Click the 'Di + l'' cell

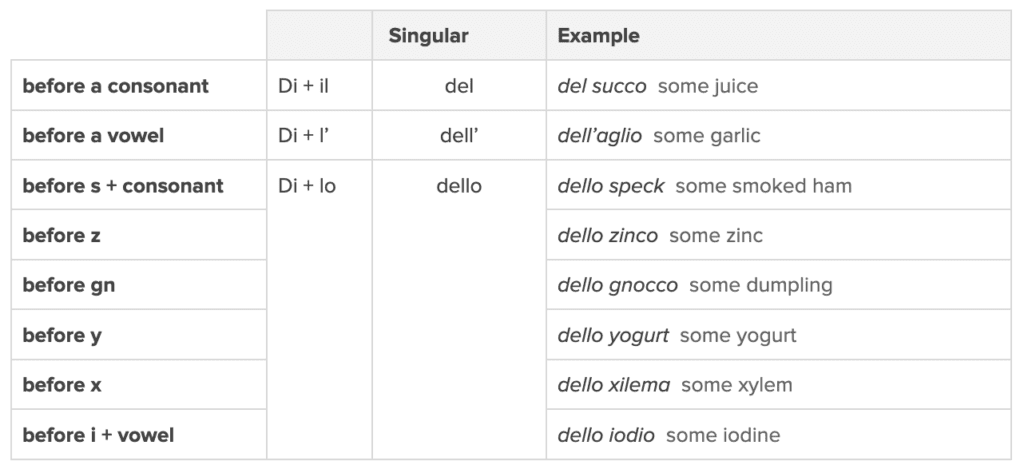304,136
